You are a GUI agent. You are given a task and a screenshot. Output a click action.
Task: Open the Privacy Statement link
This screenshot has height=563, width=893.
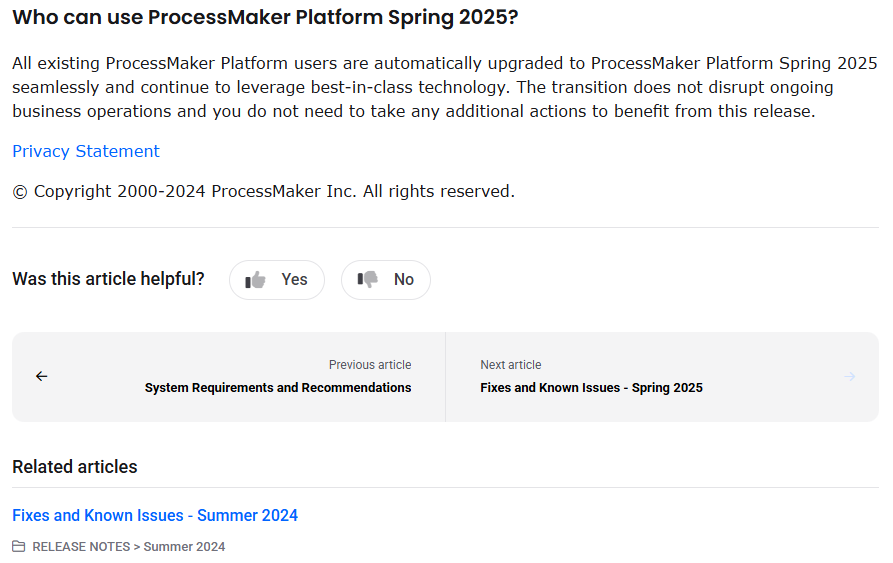pyautogui.click(x=86, y=151)
